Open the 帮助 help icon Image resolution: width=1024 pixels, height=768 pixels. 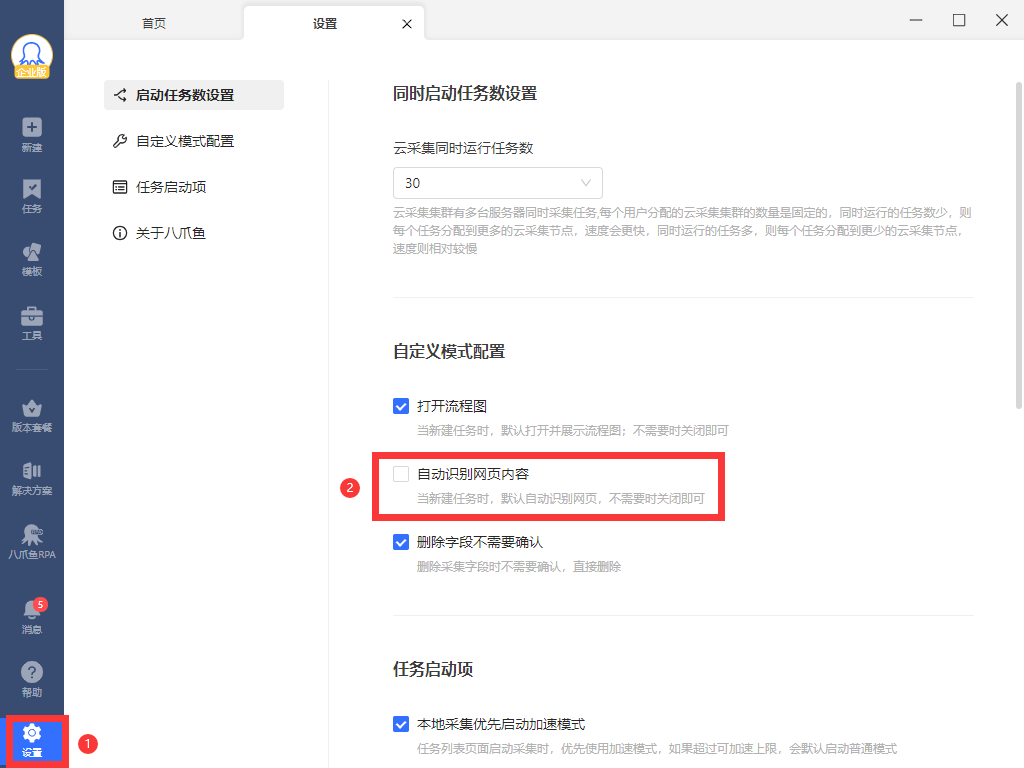[x=31, y=679]
